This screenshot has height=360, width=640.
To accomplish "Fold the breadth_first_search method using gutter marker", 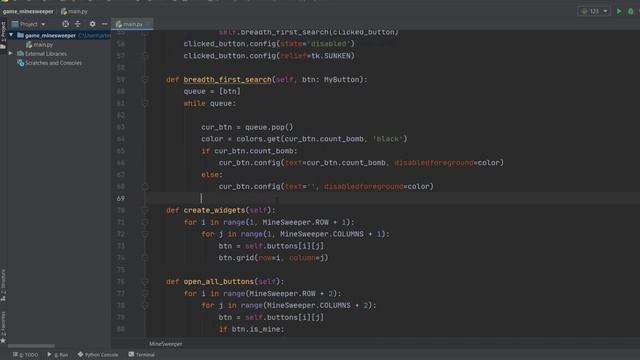I will 145,80.
